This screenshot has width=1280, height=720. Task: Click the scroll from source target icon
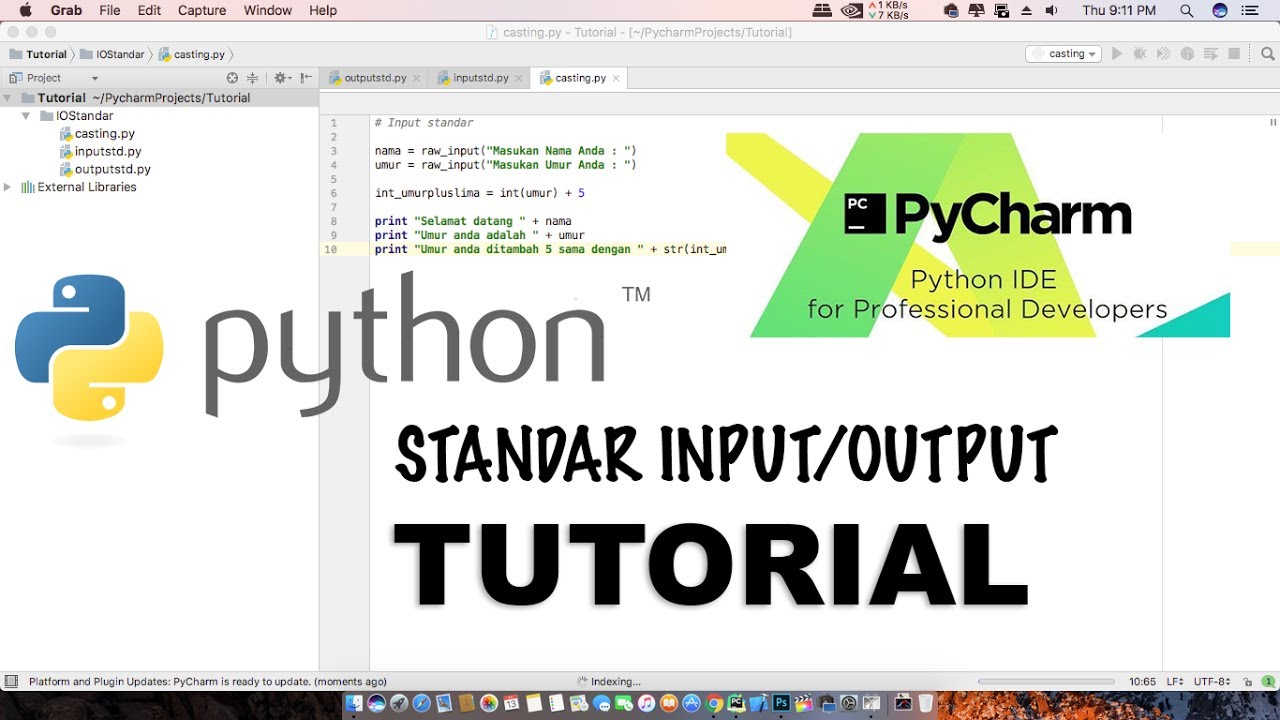pyautogui.click(x=232, y=78)
